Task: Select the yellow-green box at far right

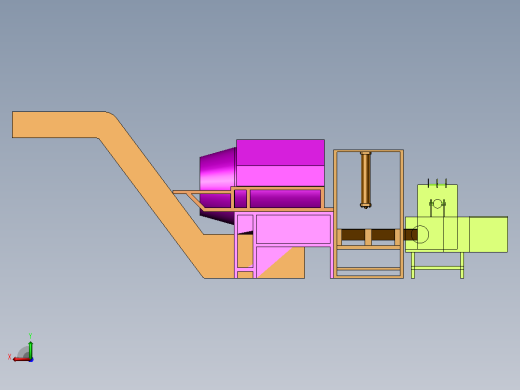Action: pyautogui.click(x=488, y=234)
